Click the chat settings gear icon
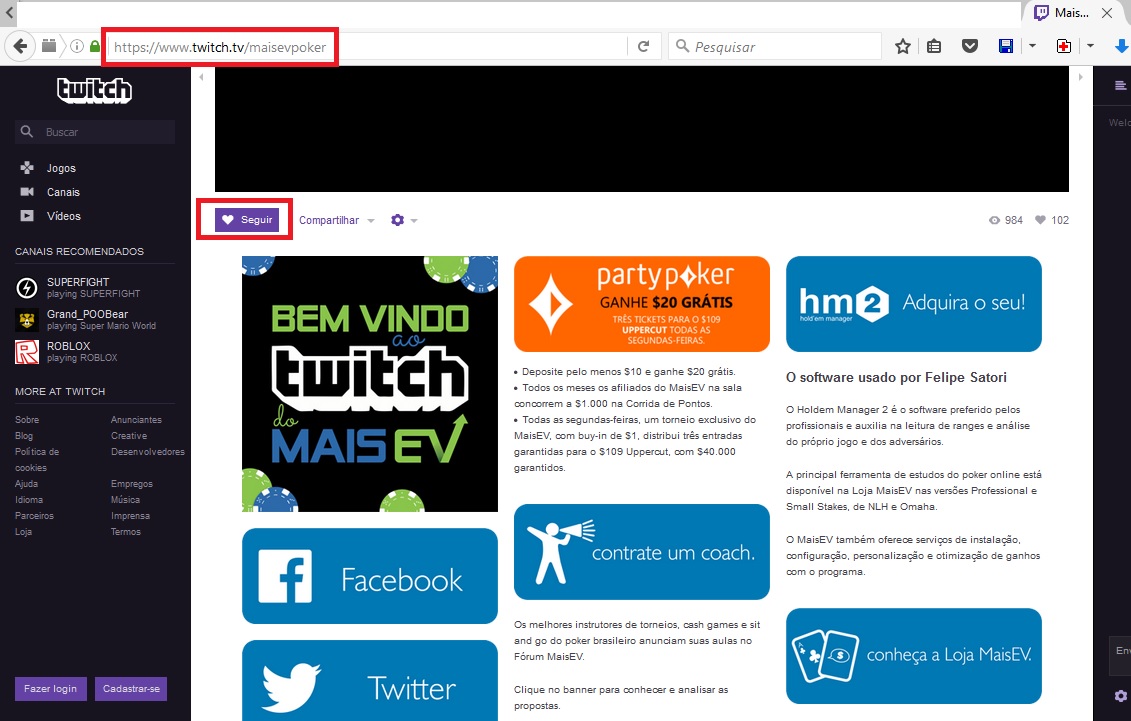This screenshot has height=721, width=1131. [1120, 696]
